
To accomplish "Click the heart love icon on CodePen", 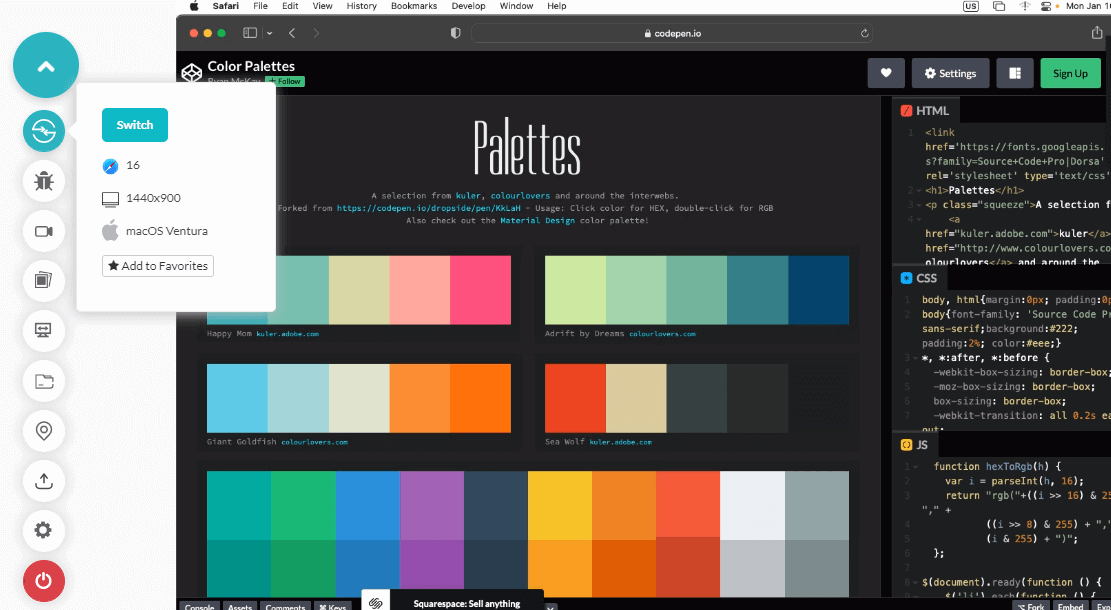I will coord(886,73).
